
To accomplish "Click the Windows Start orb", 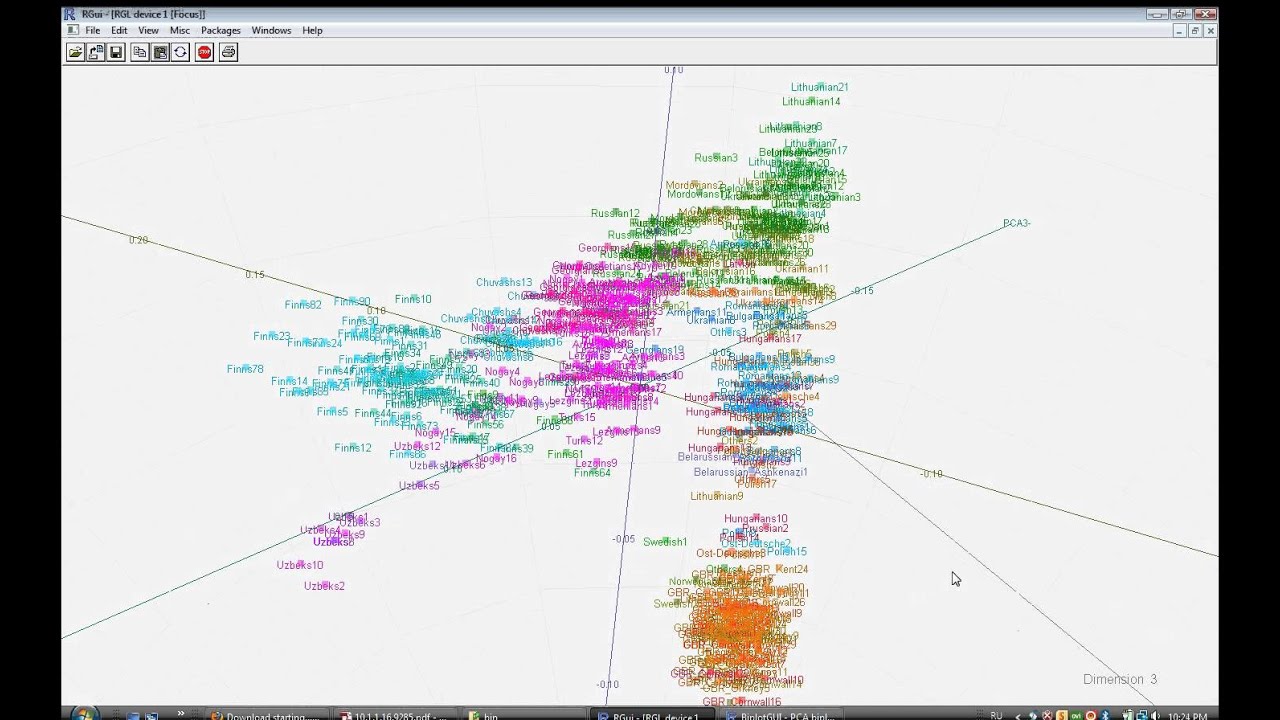I will tap(84, 714).
